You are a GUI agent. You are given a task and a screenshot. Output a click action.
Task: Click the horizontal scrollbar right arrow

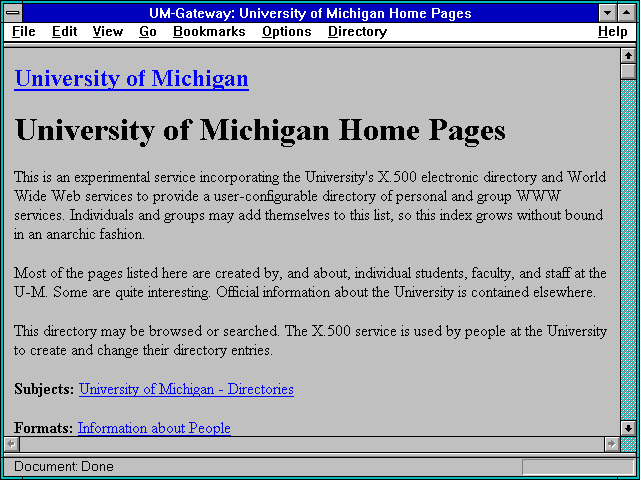pos(611,444)
